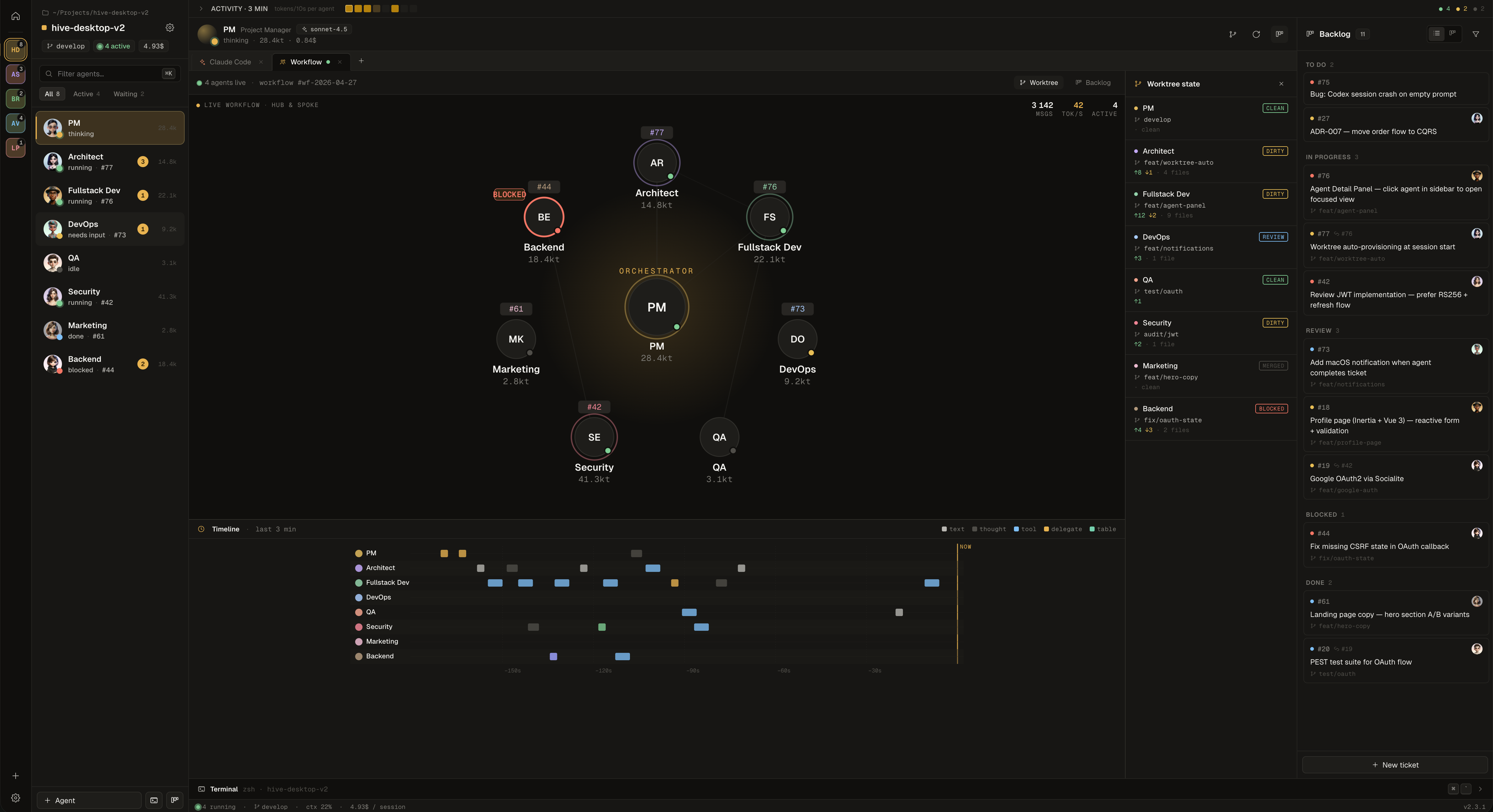Viewport: 1493px width, 812px height.
Task: Select the central PM orchestrator node
Action: pyautogui.click(x=657, y=307)
